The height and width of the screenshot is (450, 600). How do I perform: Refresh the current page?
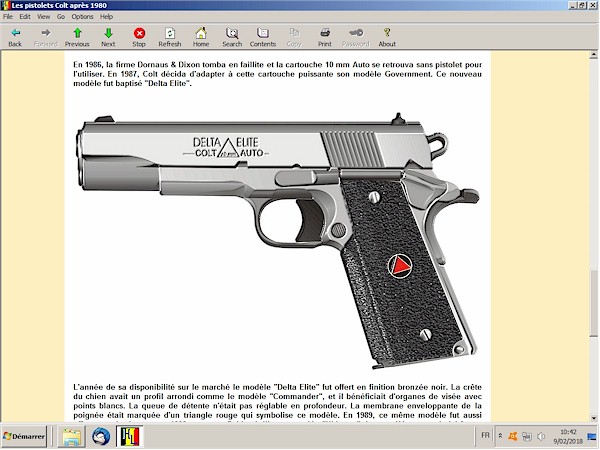coord(170,34)
